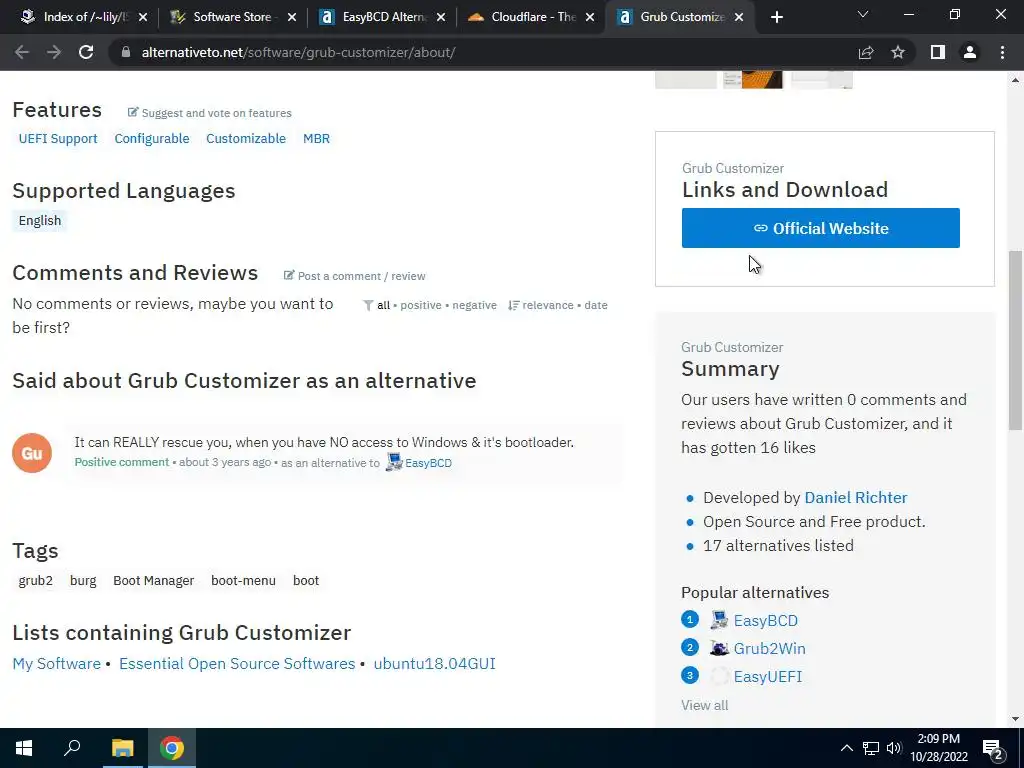Bookmark this page with star icon

[898, 52]
